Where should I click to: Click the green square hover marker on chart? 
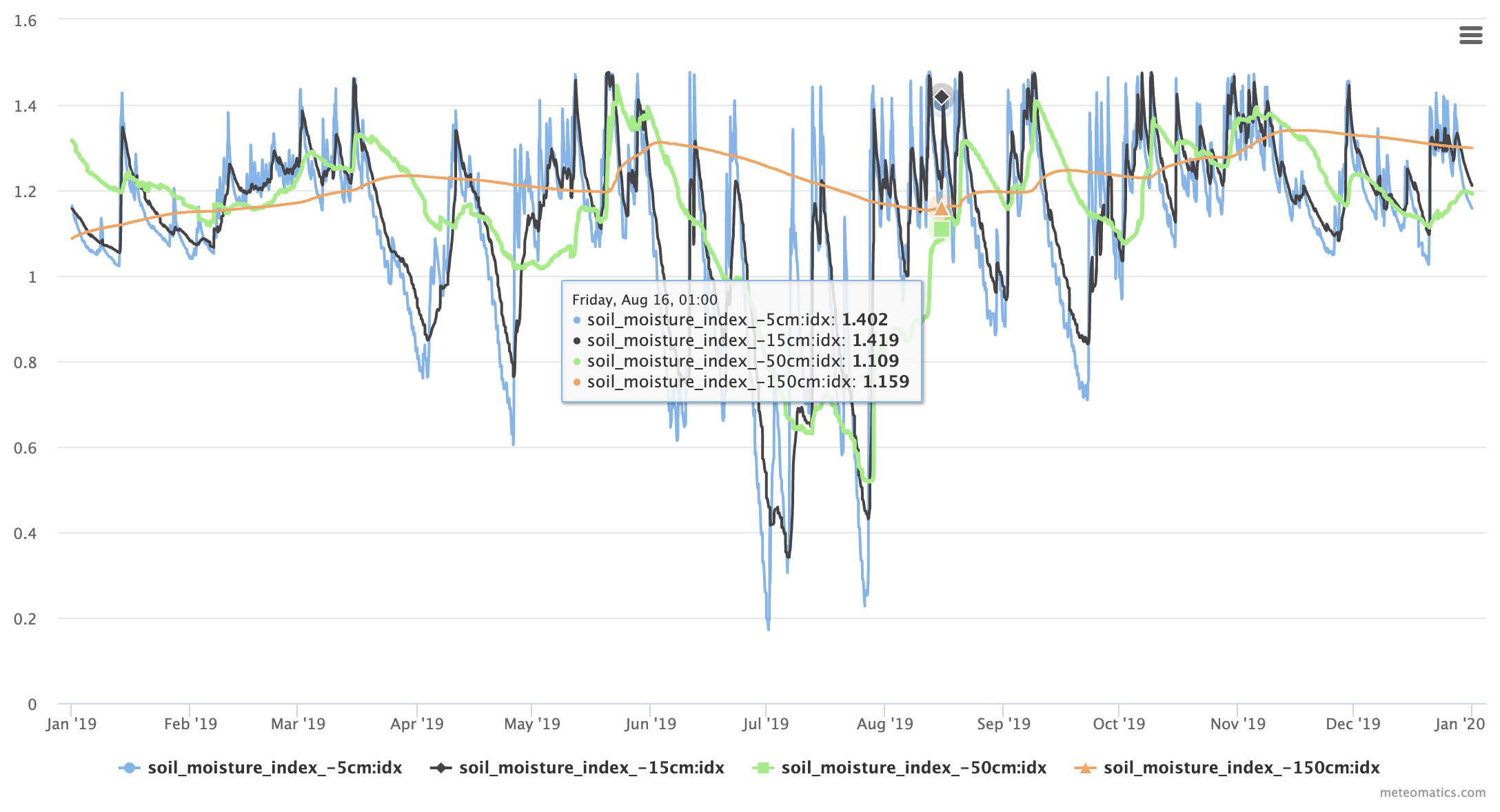[x=942, y=229]
